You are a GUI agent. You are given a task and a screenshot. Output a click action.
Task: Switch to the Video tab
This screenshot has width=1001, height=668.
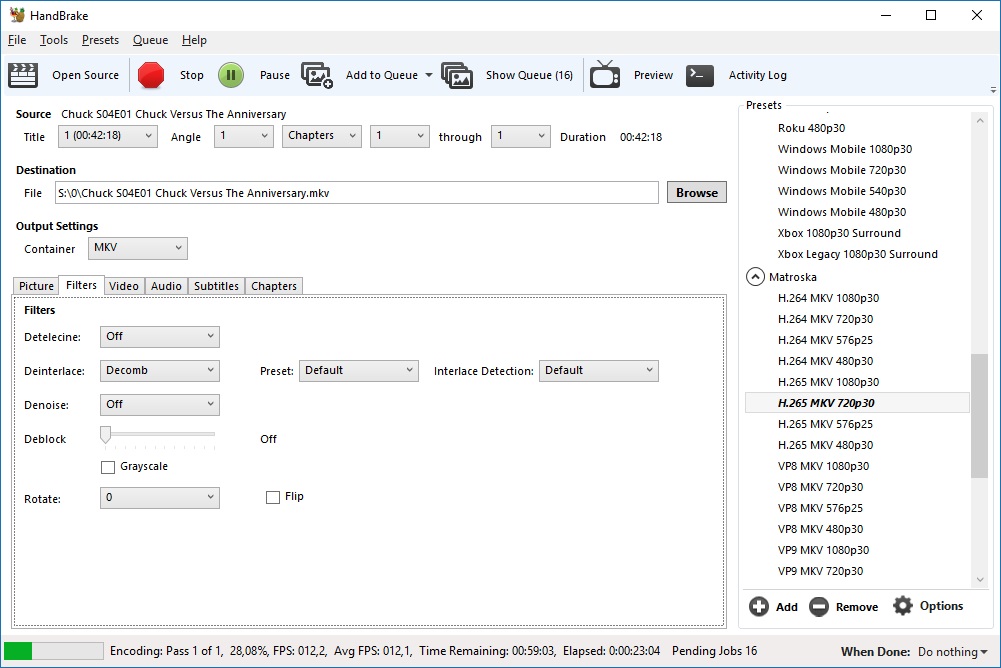pyautogui.click(x=124, y=286)
